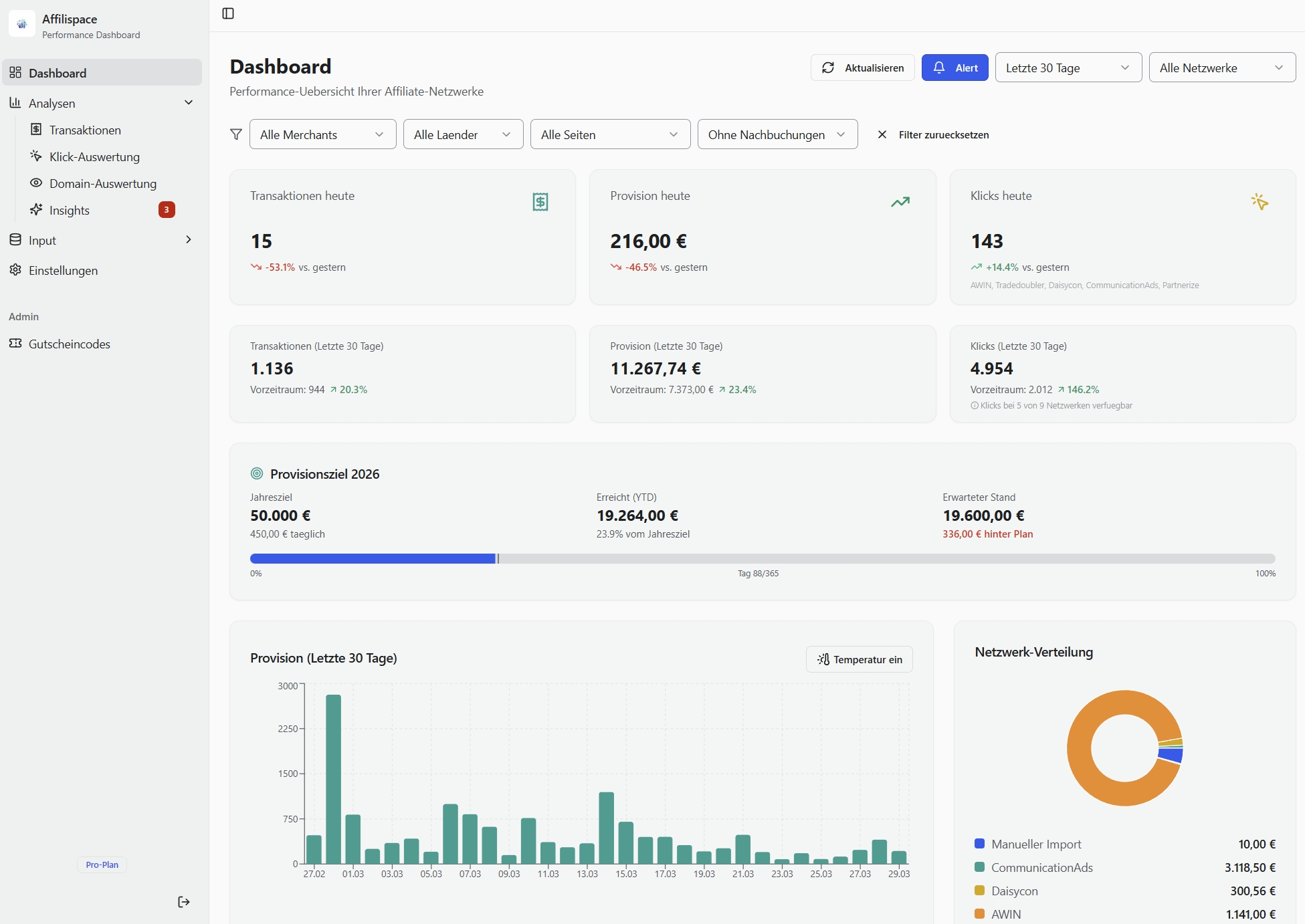Toggle the sidebar collapse icon

coord(228,13)
